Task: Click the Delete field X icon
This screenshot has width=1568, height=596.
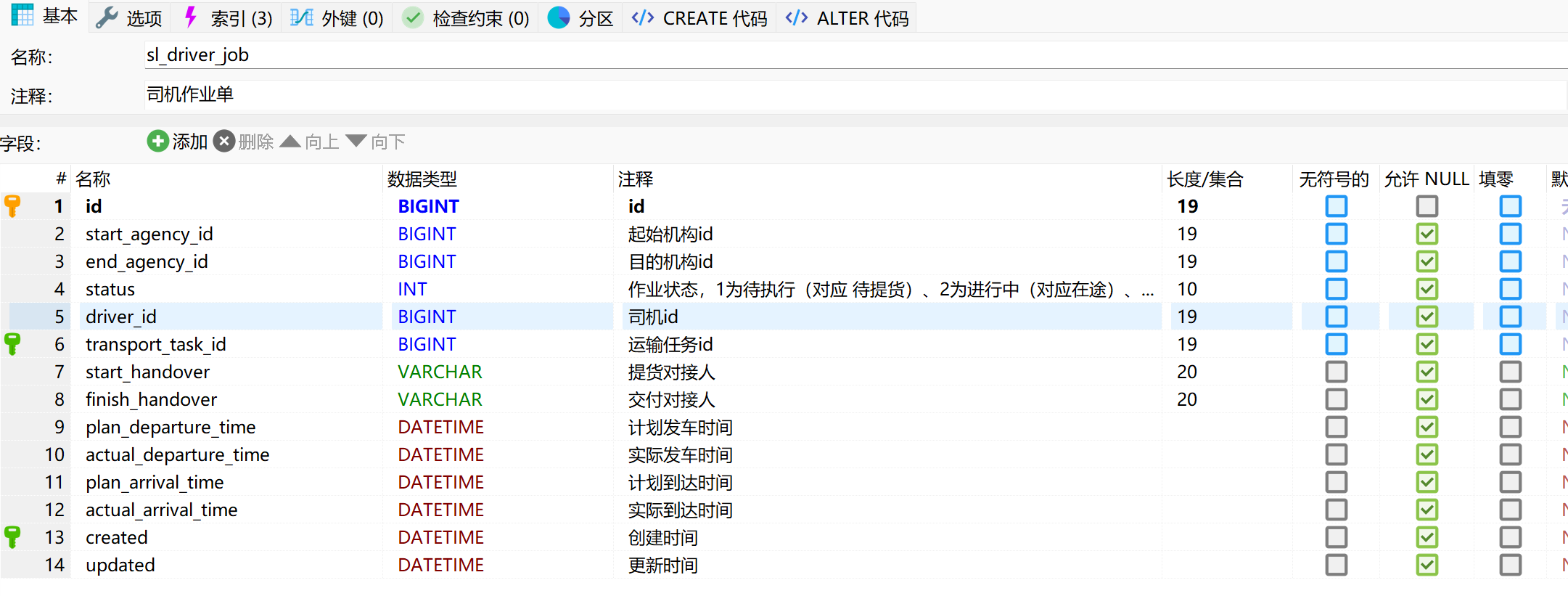Action: tap(224, 141)
